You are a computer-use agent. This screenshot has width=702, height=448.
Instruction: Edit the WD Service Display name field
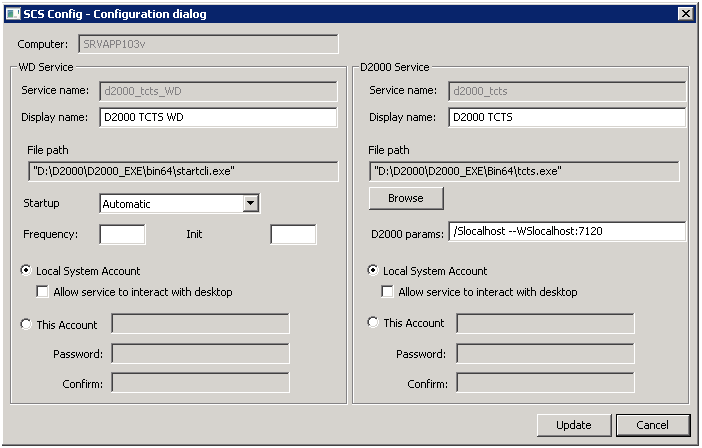tap(218, 118)
